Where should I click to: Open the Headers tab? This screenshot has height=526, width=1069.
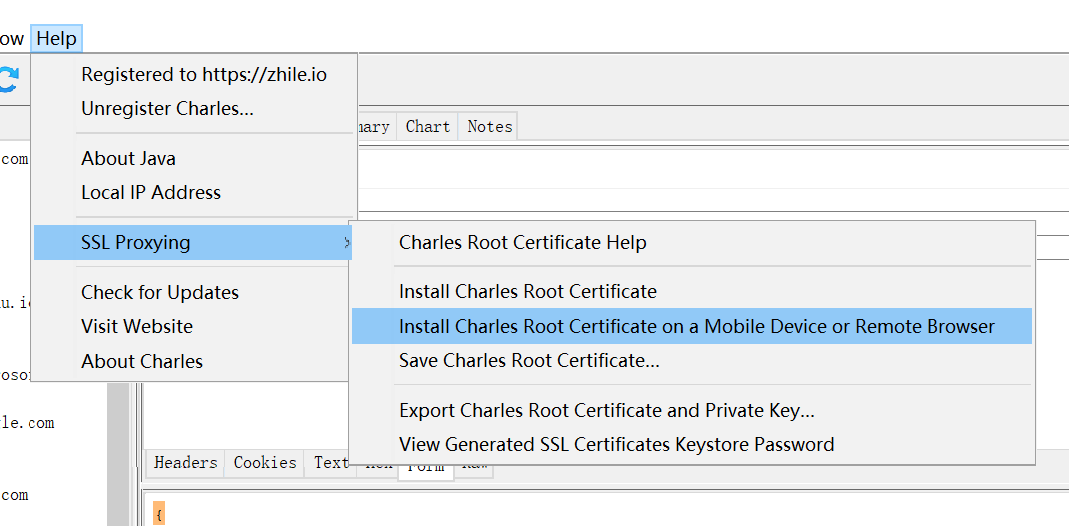[186, 462]
